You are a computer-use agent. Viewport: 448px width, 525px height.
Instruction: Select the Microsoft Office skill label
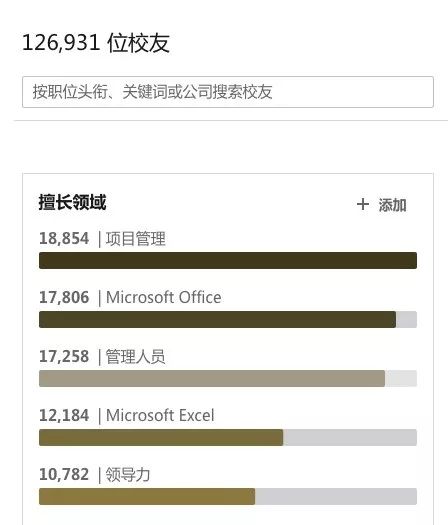click(x=163, y=298)
